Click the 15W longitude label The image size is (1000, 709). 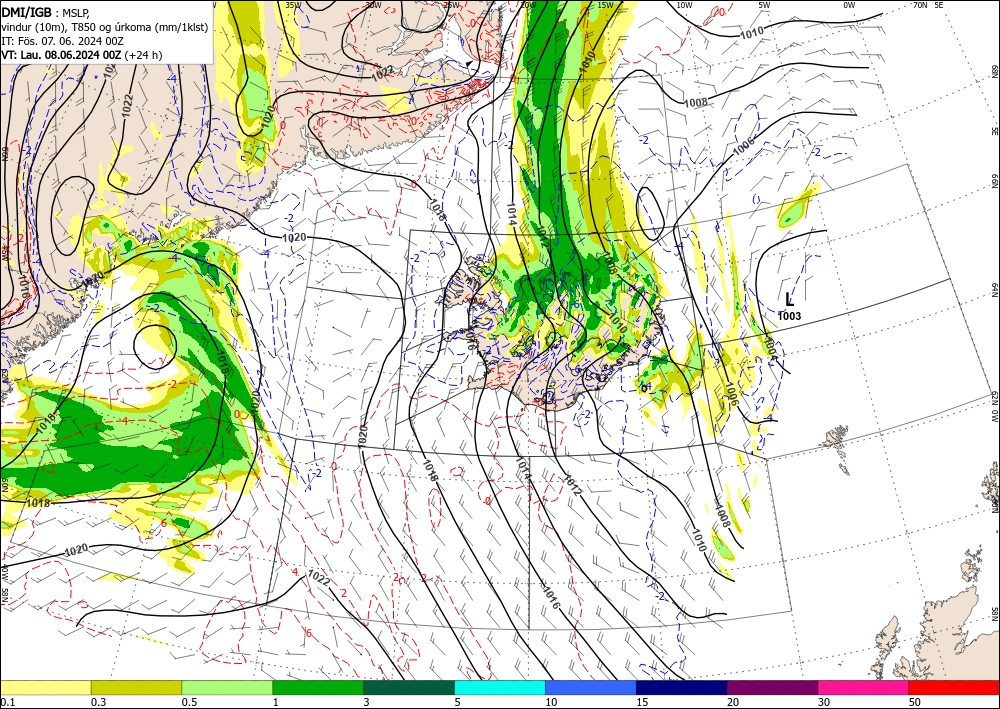(x=606, y=4)
